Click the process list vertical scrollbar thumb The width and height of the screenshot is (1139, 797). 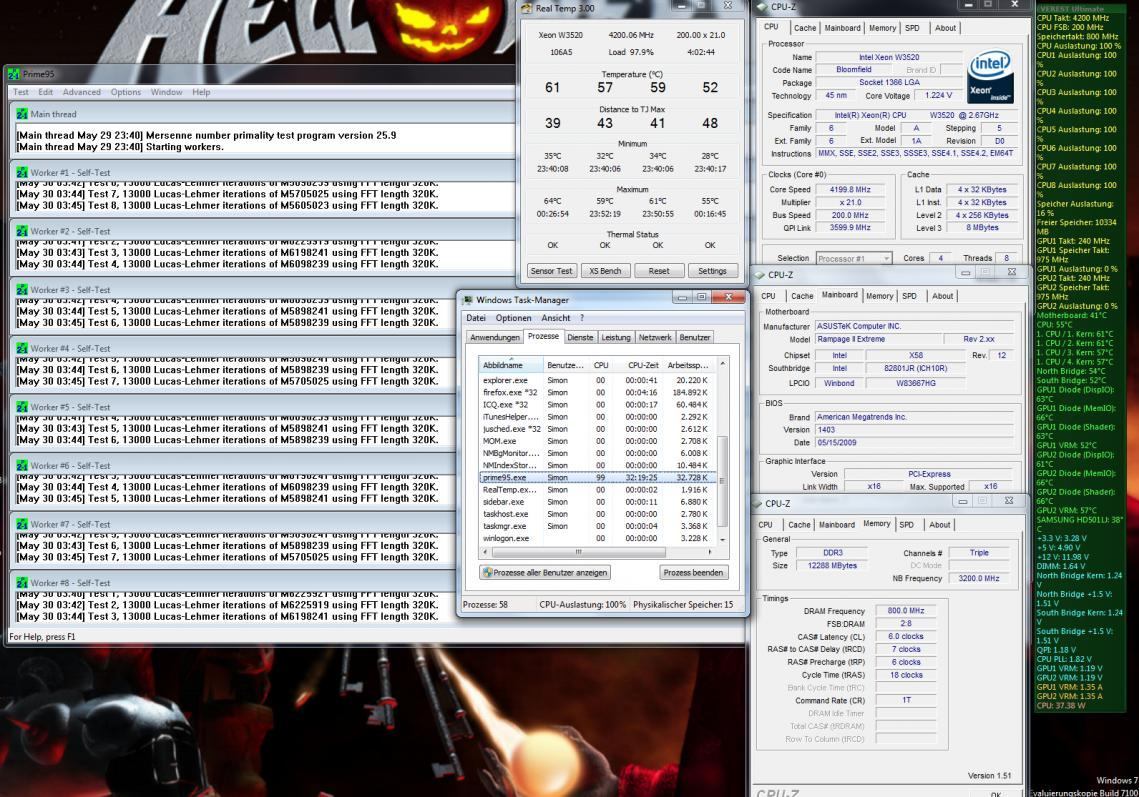(x=722, y=481)
